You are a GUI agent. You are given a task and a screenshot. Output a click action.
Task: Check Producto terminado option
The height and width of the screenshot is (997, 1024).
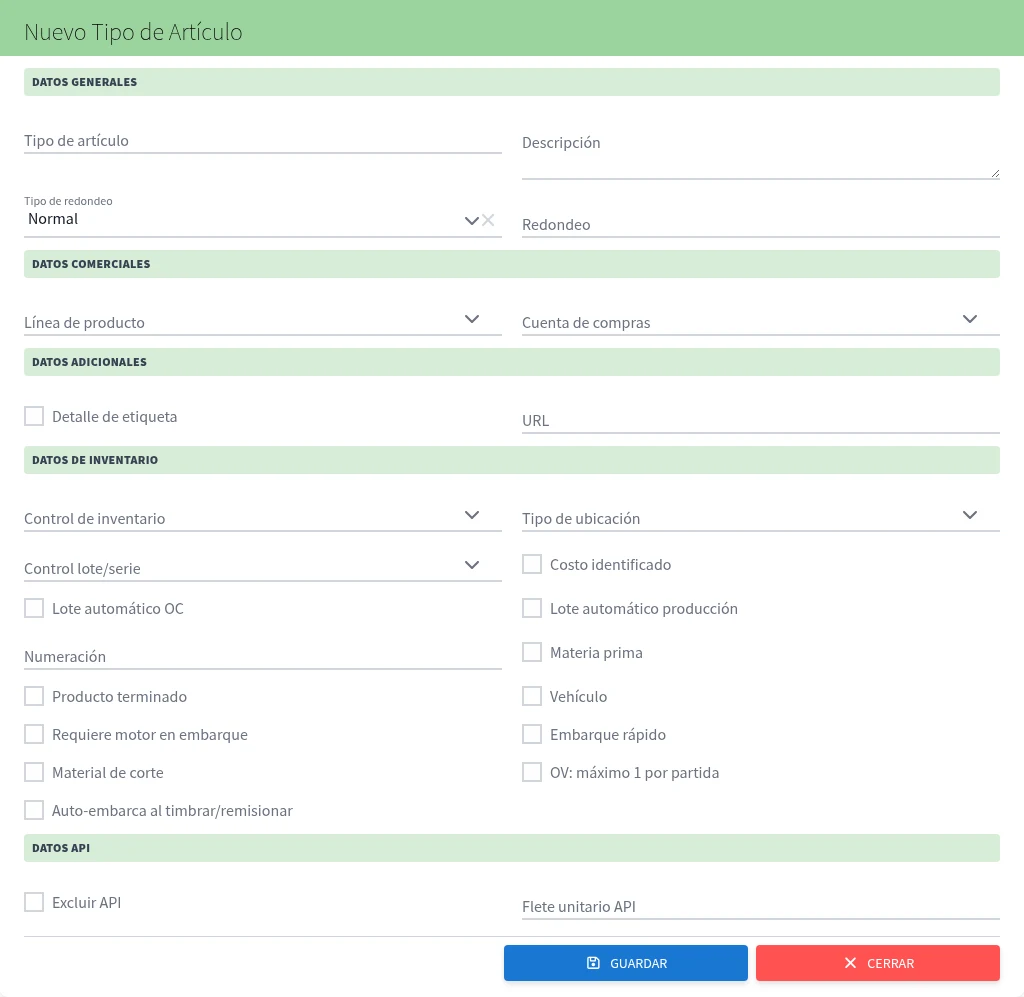coord(34,696)
